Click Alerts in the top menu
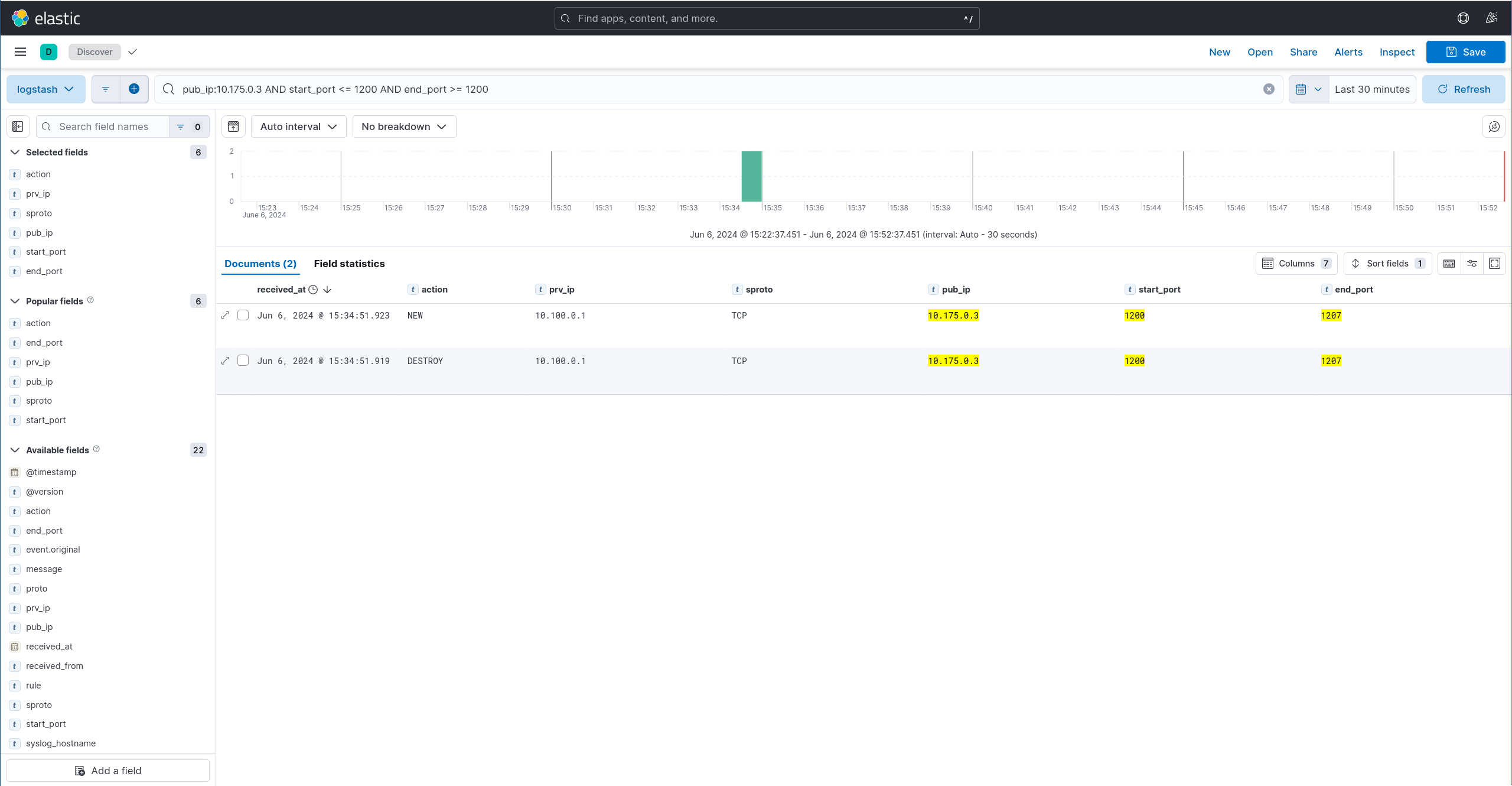This screenshot has width=1512, height=786. click(1348, 52)
